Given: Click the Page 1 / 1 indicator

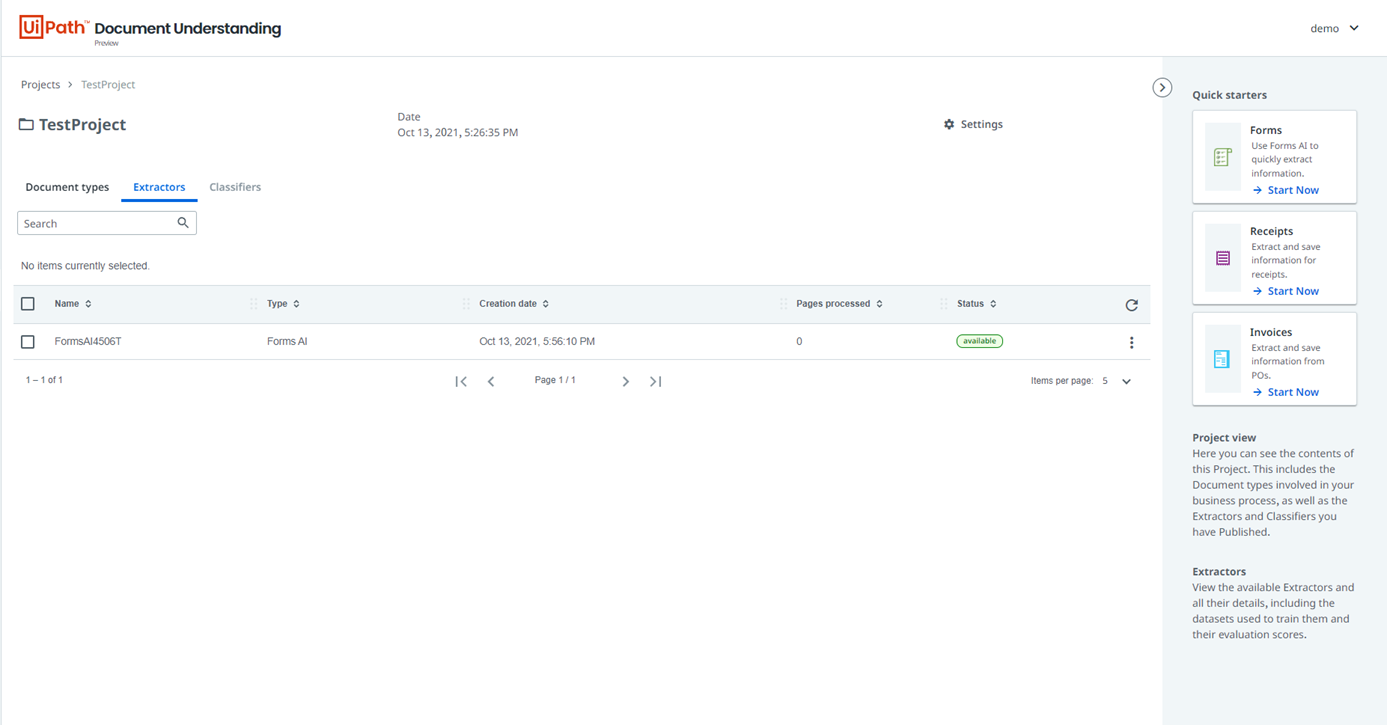Looking at the screenshot, I should coord(555,380).
